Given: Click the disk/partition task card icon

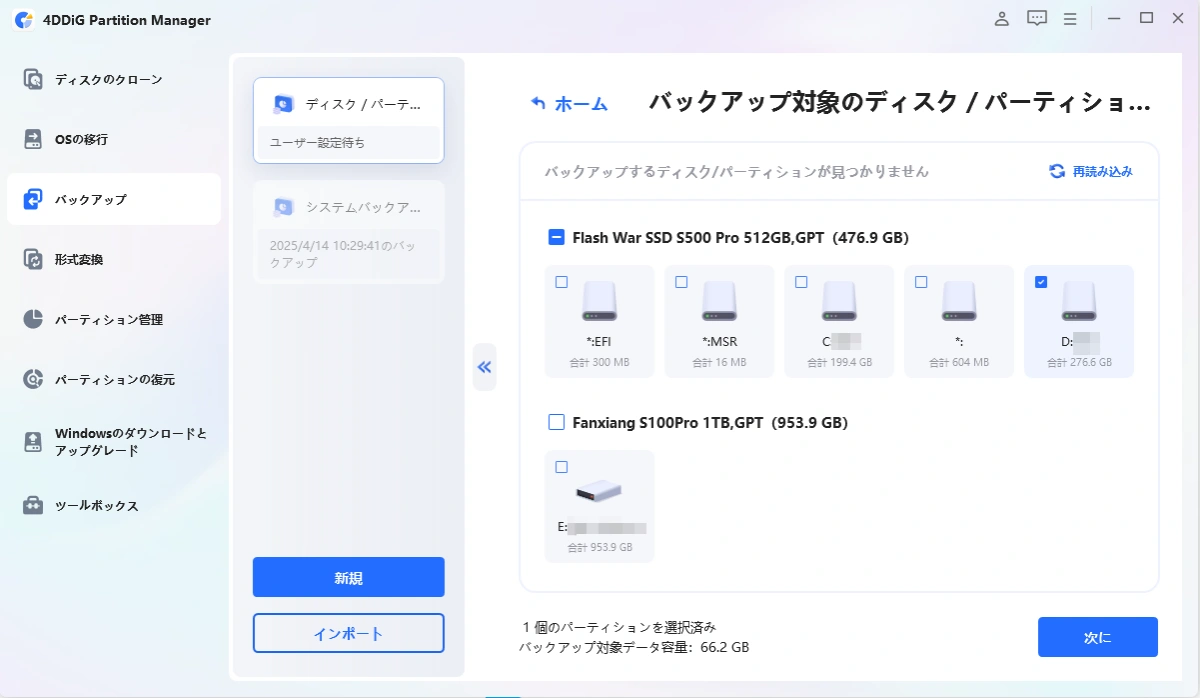Looking at the screenshot, I should [283, 104].
